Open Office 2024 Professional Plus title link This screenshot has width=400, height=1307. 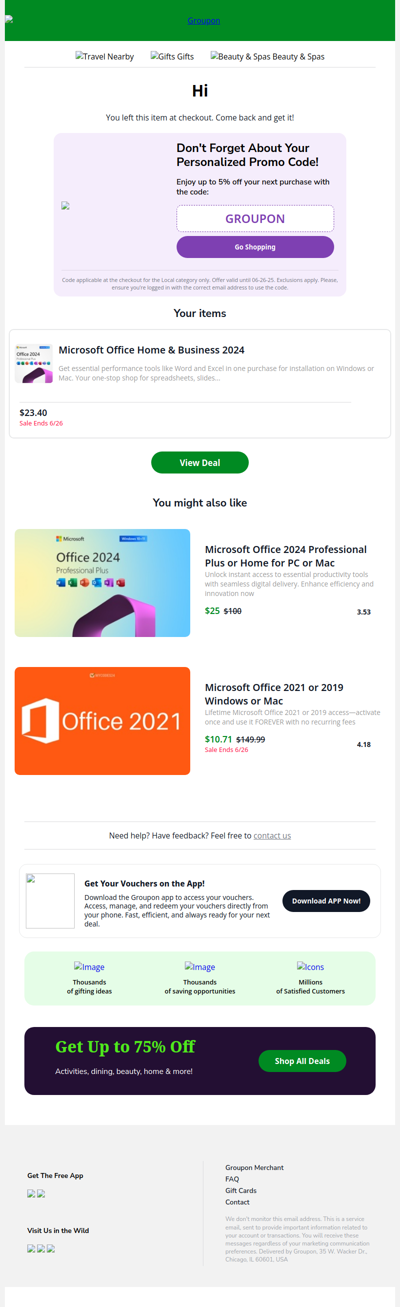point(272,556)
